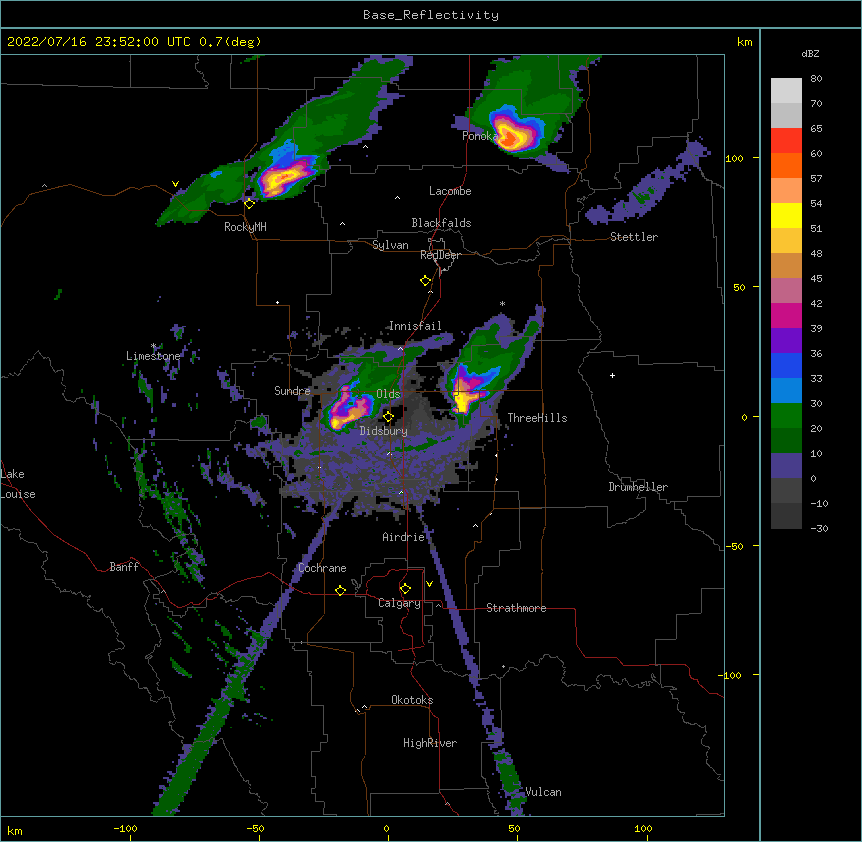Viewport: 862px width, 842px height.
Task: Click the yellow diamond marker below Cochrane
Action: [340, 590]
